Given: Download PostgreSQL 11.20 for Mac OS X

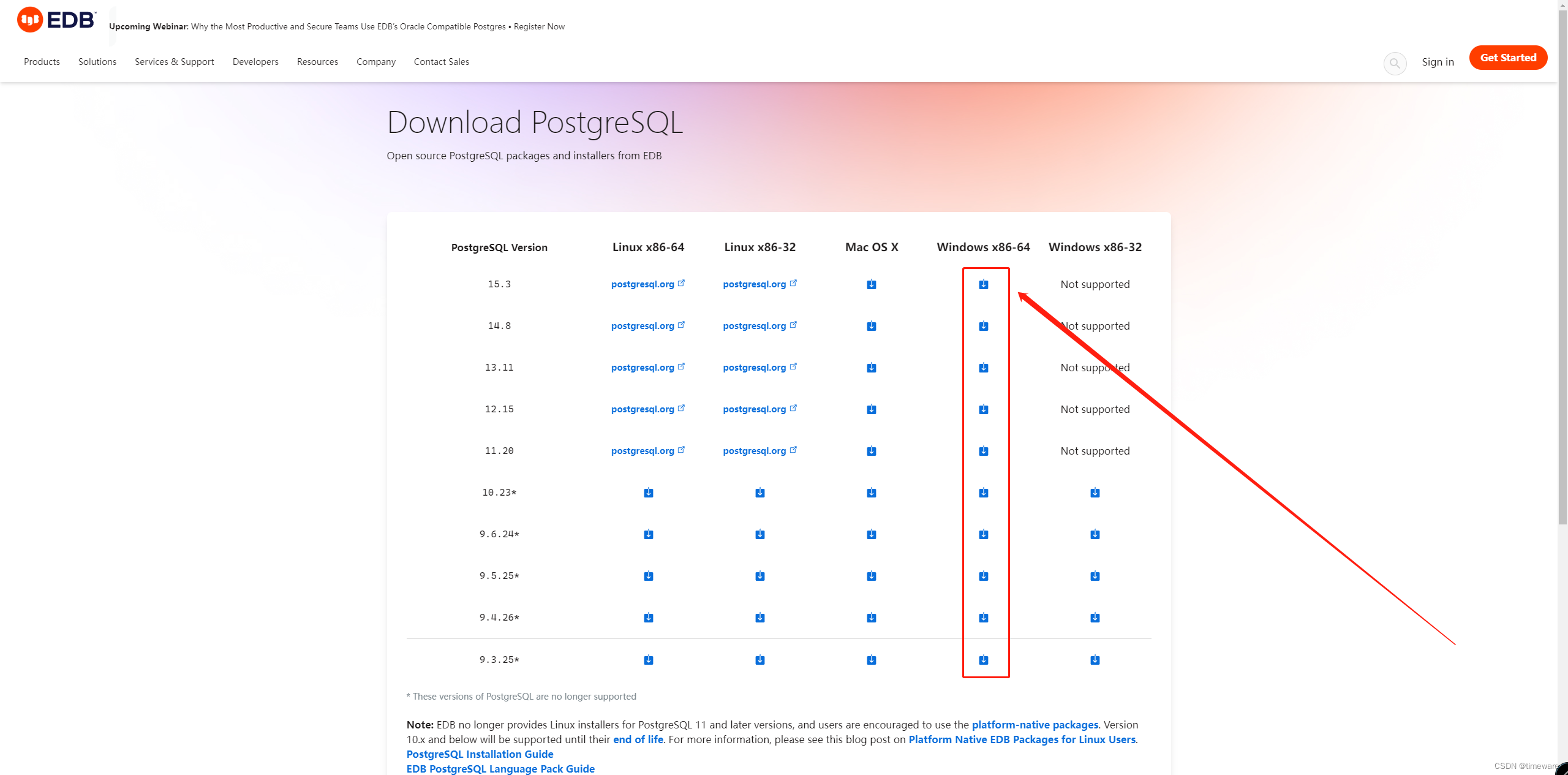Looking at the screenshot, I should click(x=871, y=451).
